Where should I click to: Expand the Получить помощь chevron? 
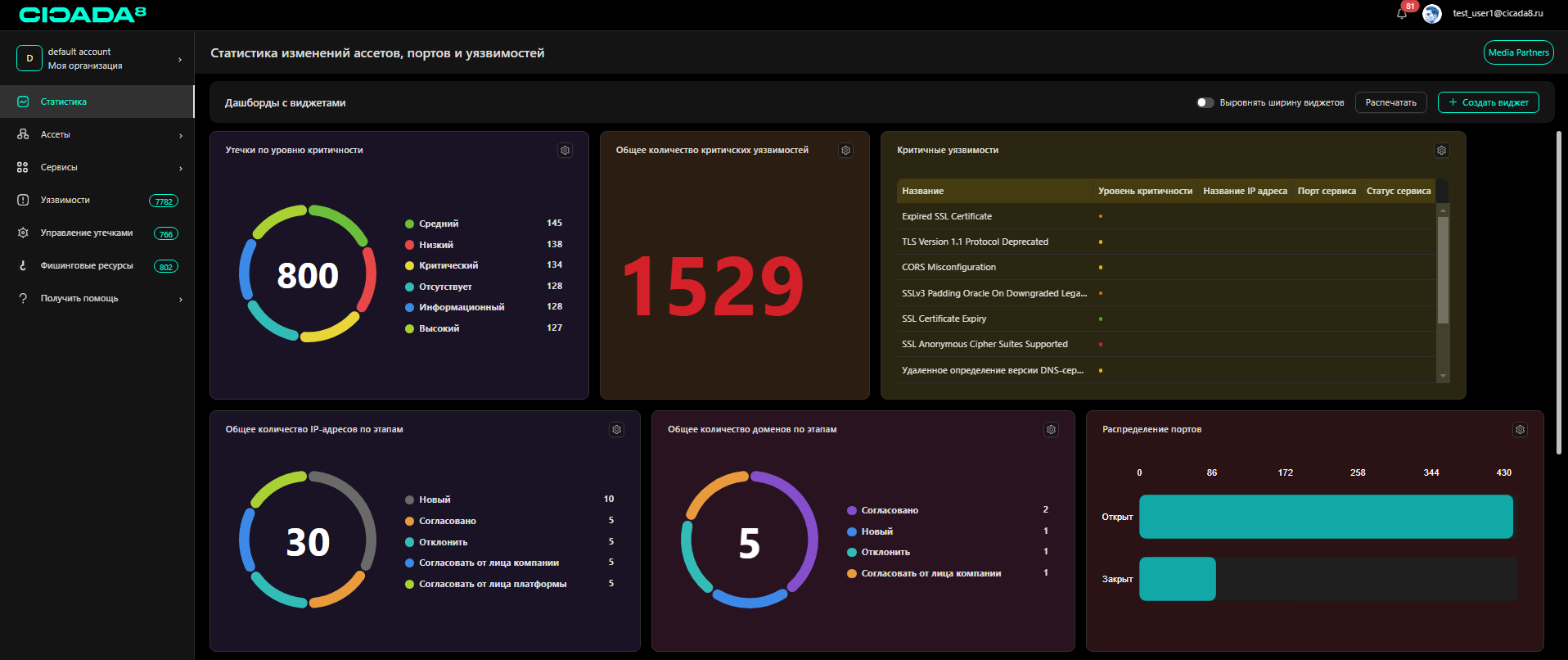click(x=181, y=299)
